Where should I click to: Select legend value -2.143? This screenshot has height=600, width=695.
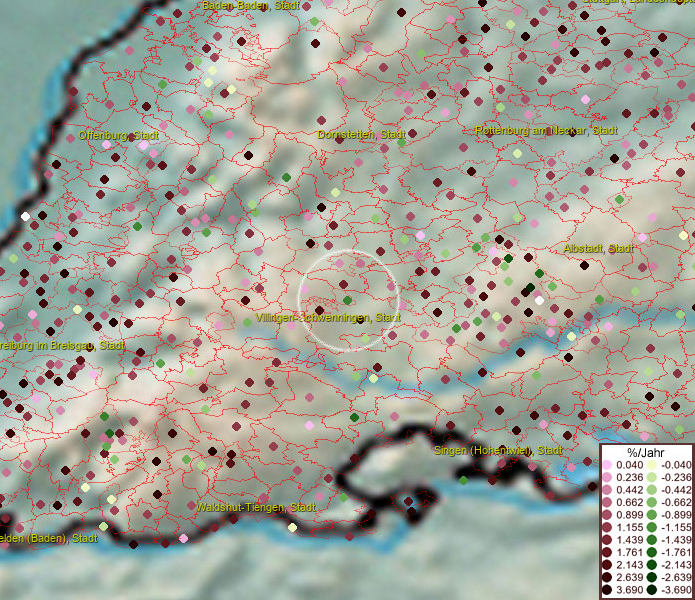(676, 565)
